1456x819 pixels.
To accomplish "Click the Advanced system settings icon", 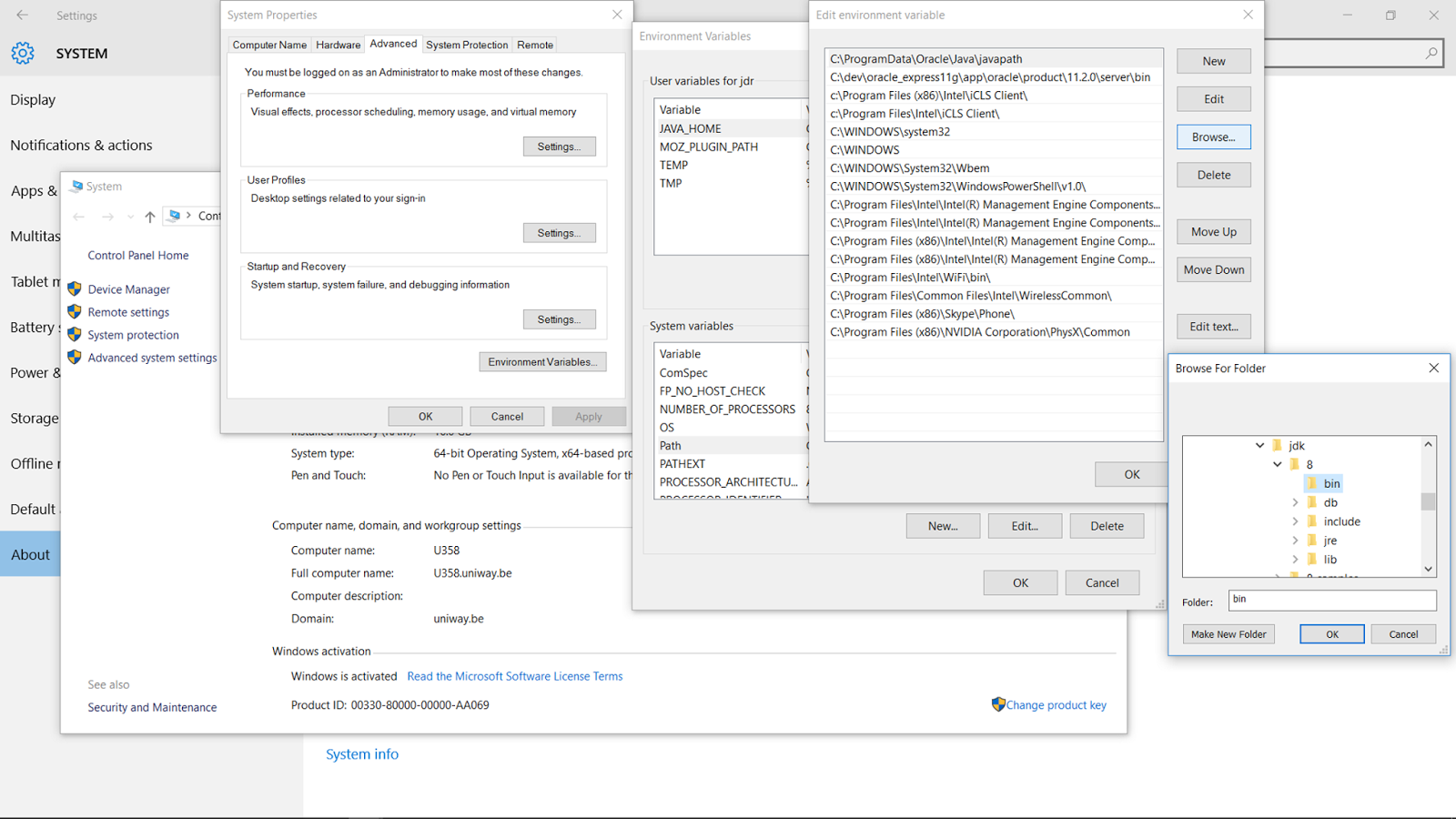I will click(x=75, y=357).
